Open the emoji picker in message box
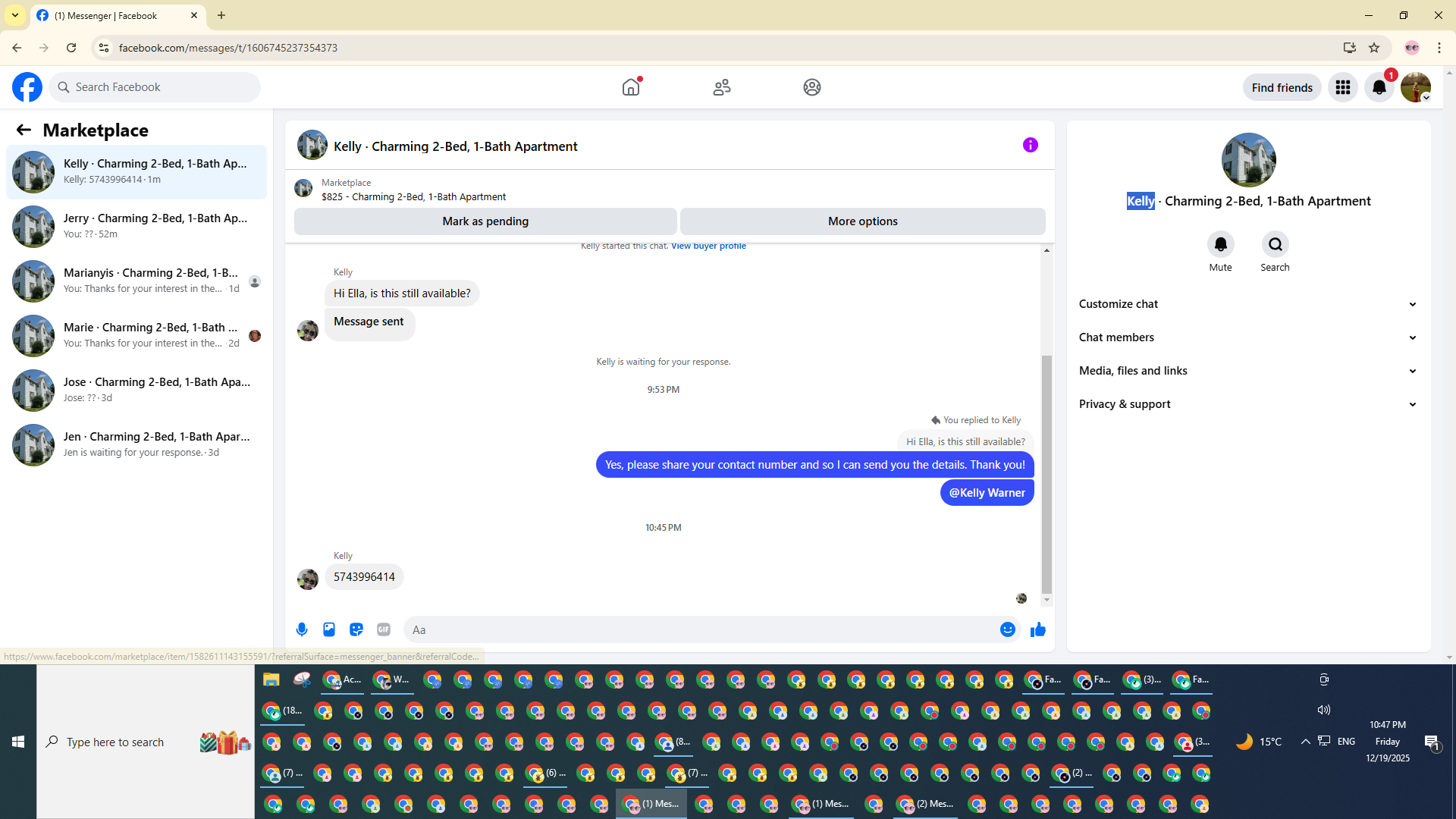 pyautogui.click(x=1007, y=629)
